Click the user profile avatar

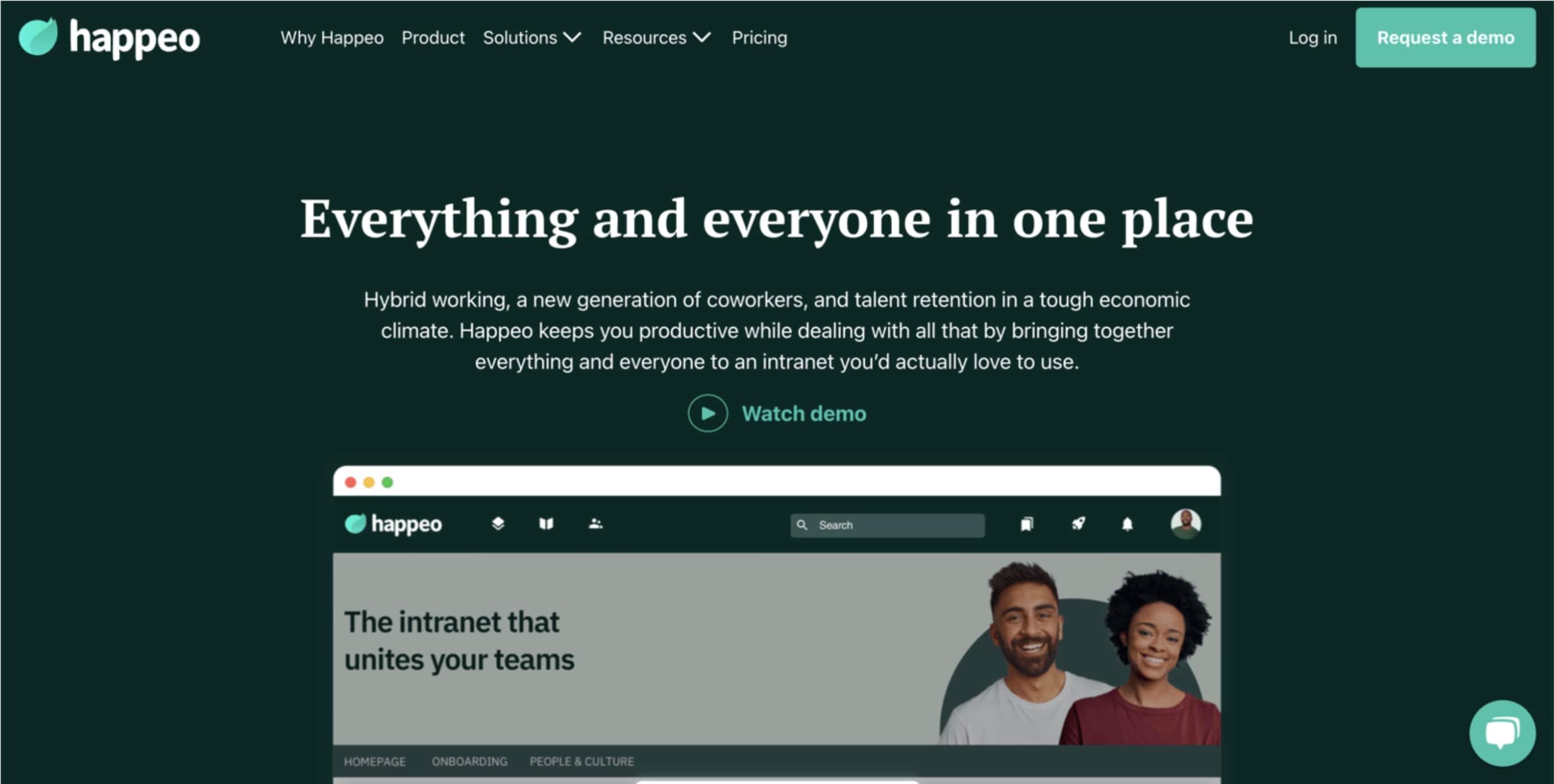(1185, 523)
